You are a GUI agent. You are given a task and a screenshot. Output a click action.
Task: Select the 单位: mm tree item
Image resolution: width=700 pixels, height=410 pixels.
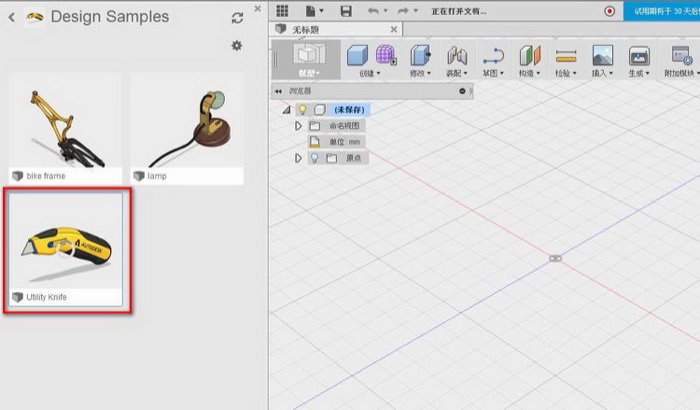click(x=344, y=142)
